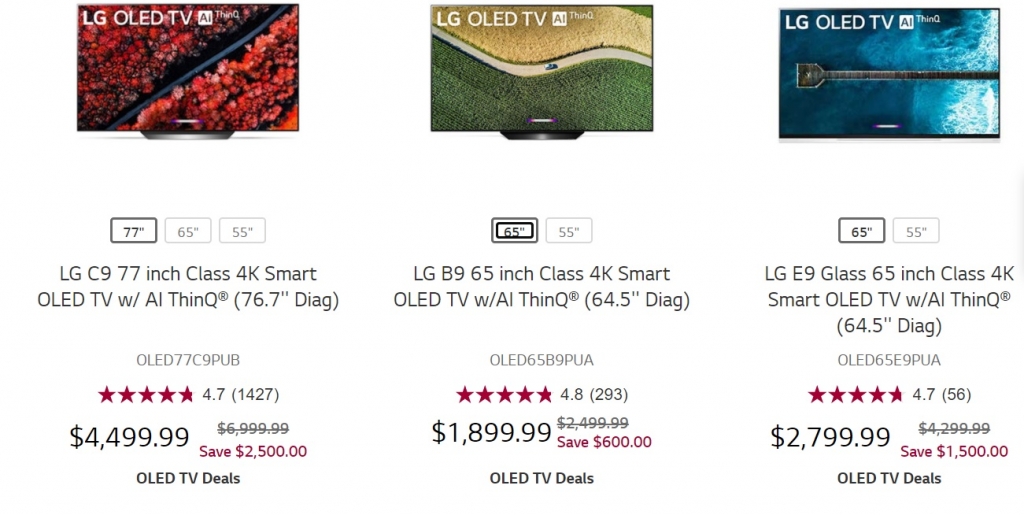Select 77" size for LG C9 TV
Screen dimensions: 1024x515
pos(134,232)
